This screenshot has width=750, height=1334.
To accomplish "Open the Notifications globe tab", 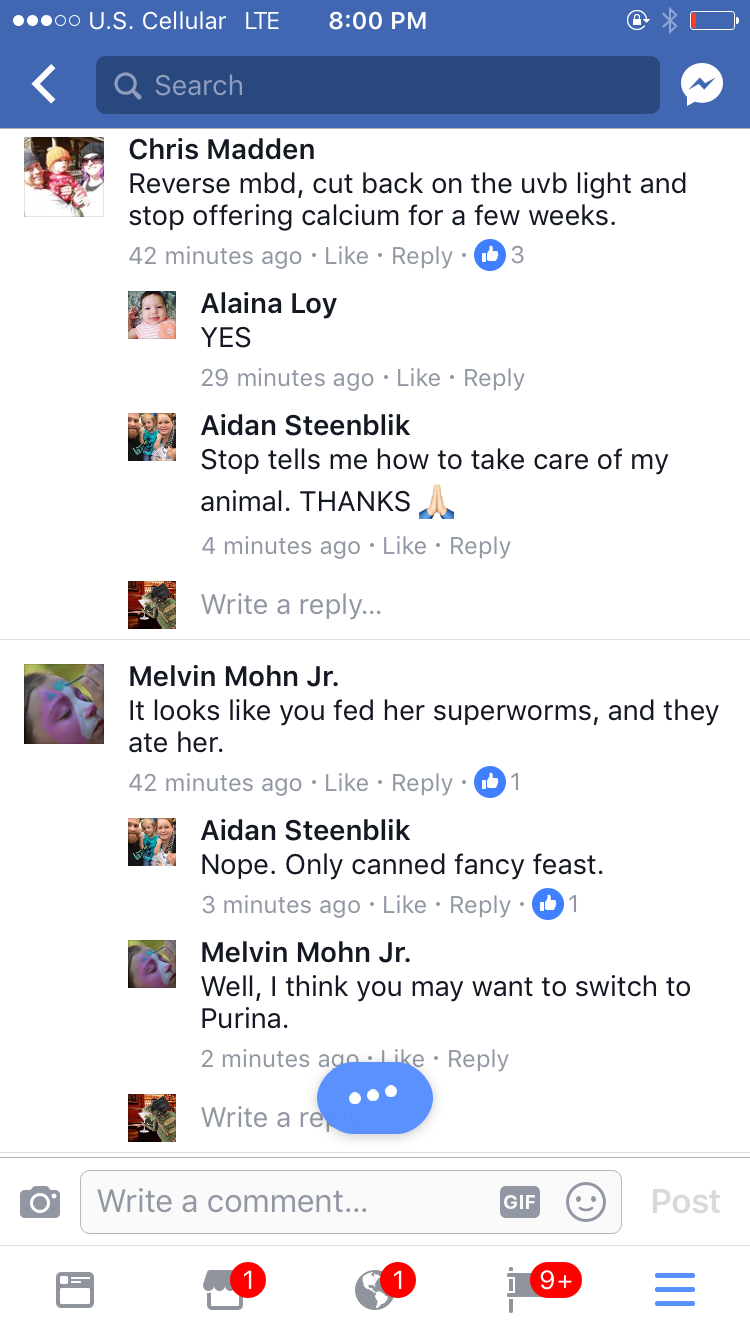I will click(376, 1289).
